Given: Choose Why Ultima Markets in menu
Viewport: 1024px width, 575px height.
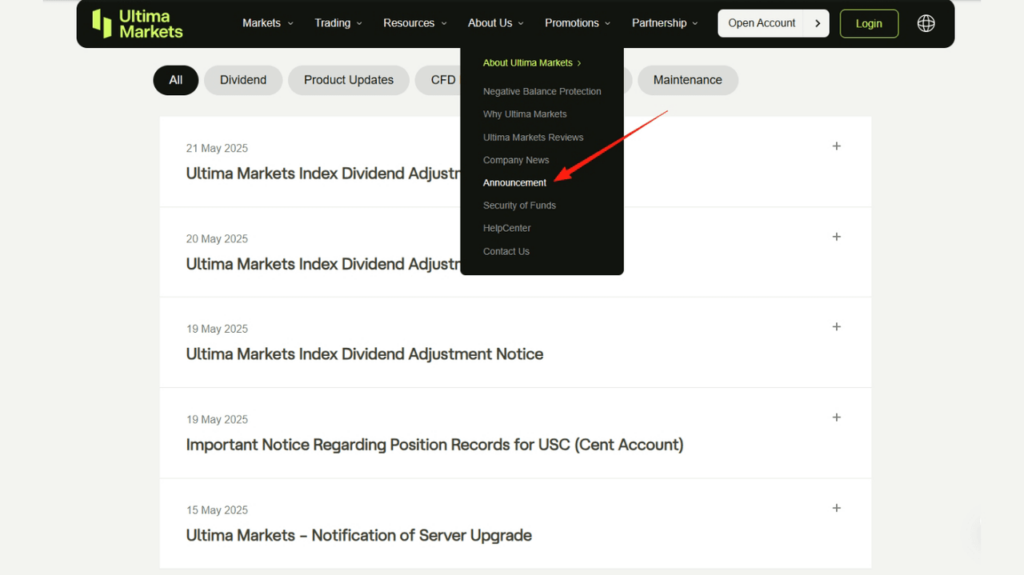Looking at the screenshot, I should tap(525, 114).
